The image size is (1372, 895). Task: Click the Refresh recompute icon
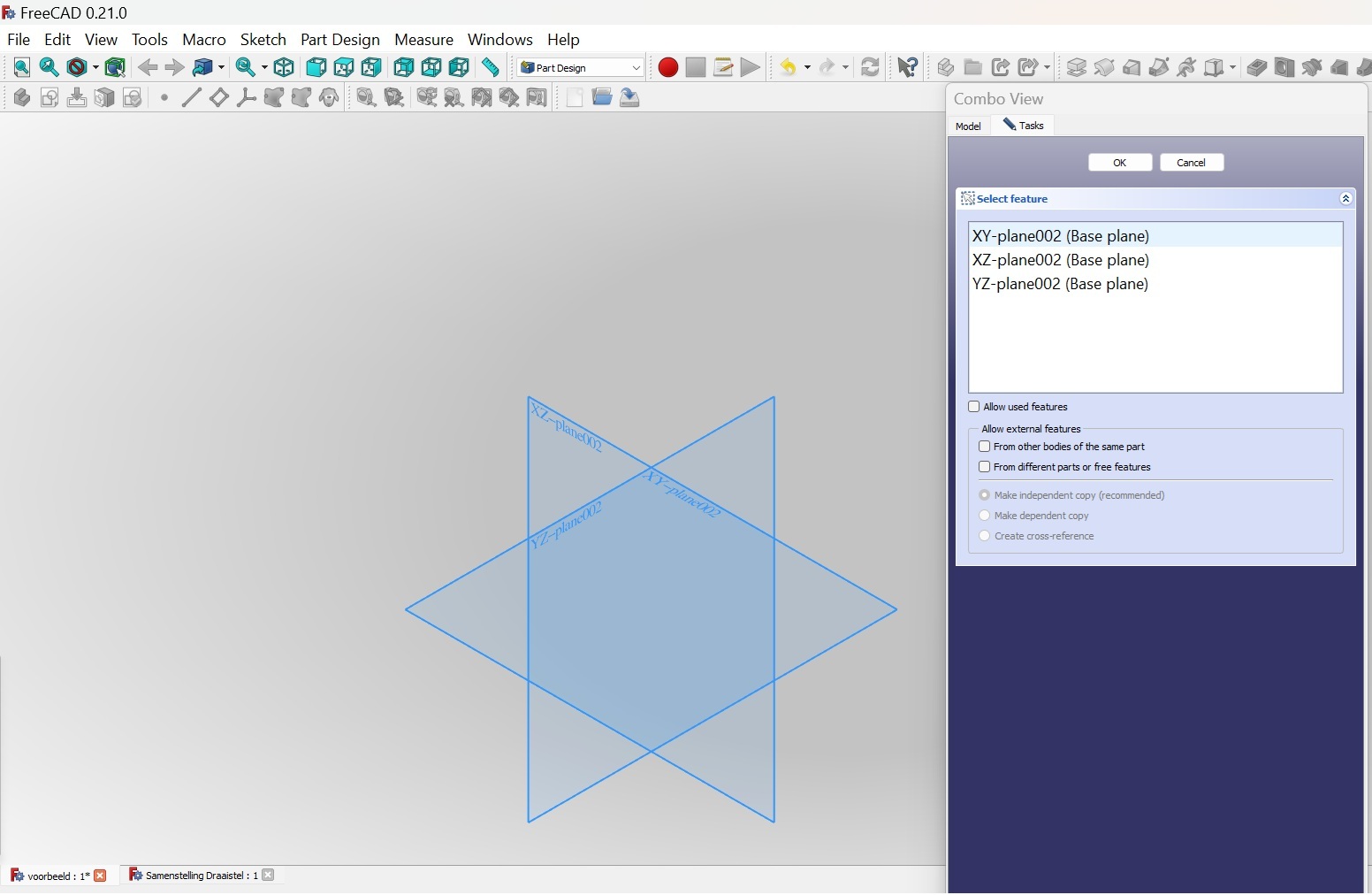coord(870,67)
